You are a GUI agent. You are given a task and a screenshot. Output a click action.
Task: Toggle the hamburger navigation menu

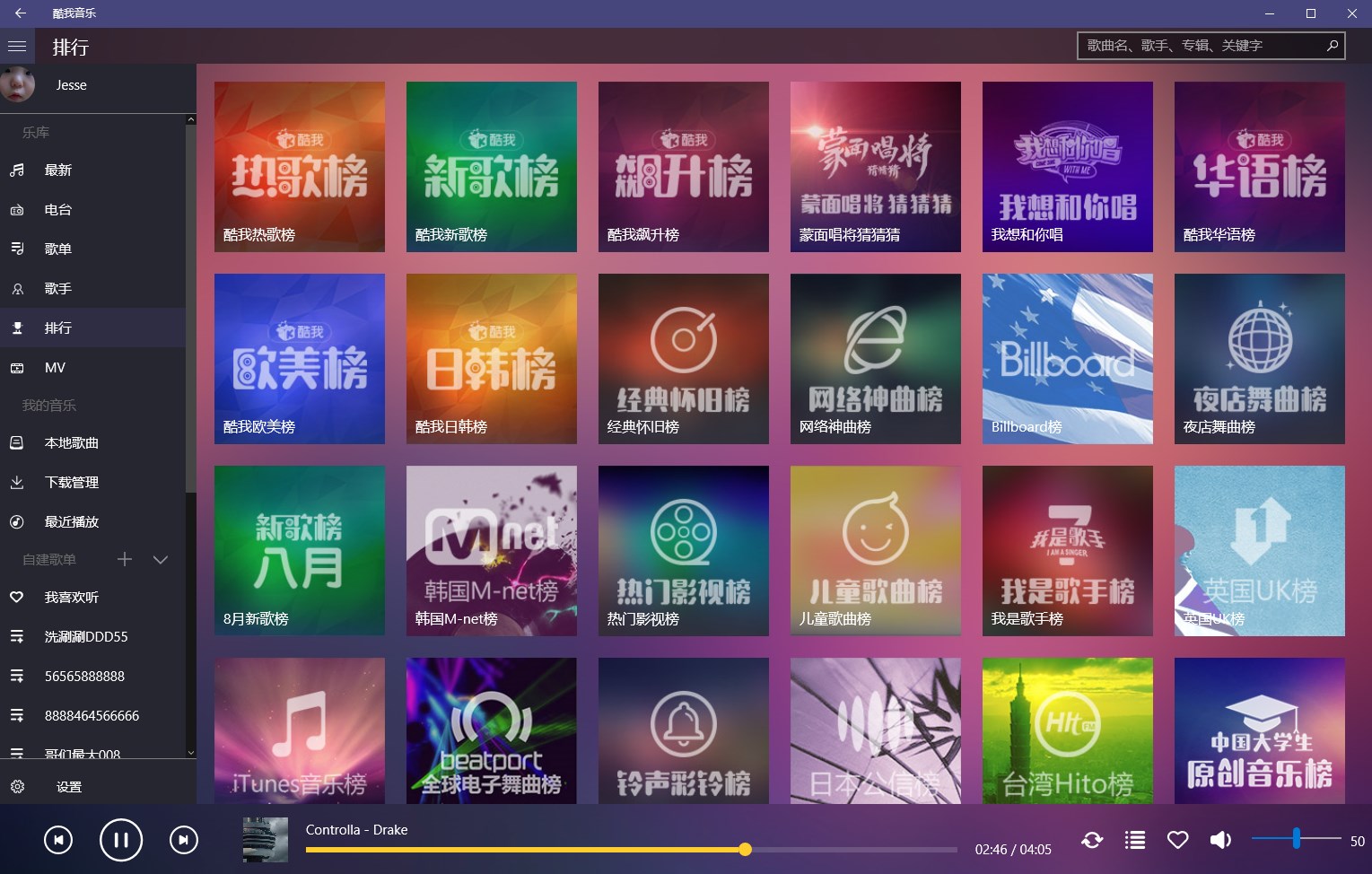[x=17, y=46]
